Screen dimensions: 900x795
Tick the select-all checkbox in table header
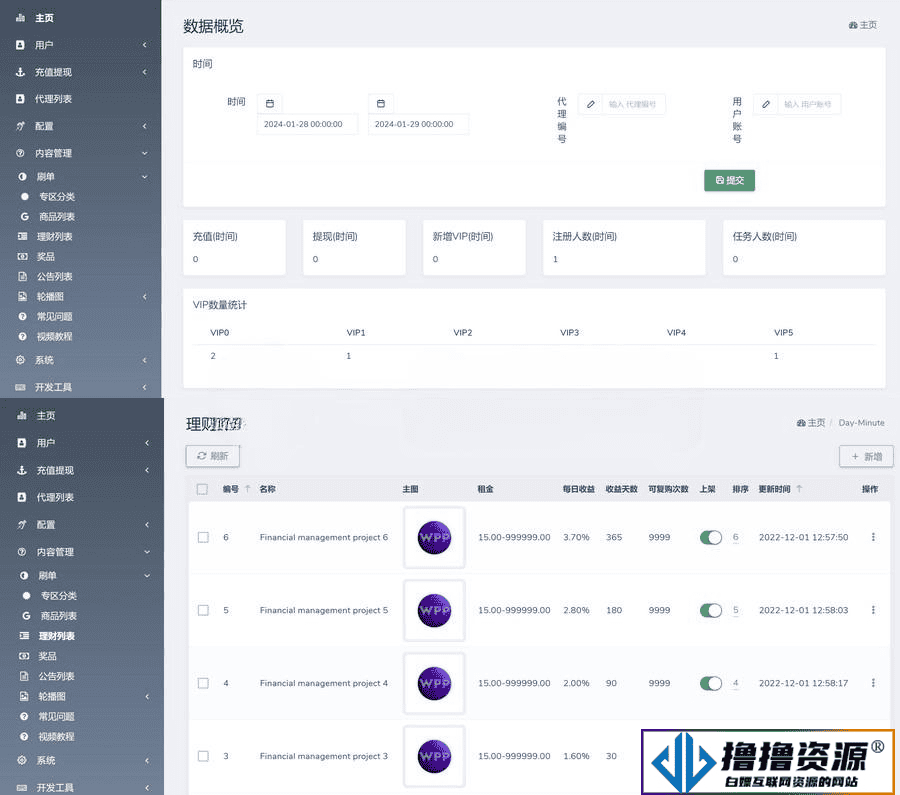point(202,489)
